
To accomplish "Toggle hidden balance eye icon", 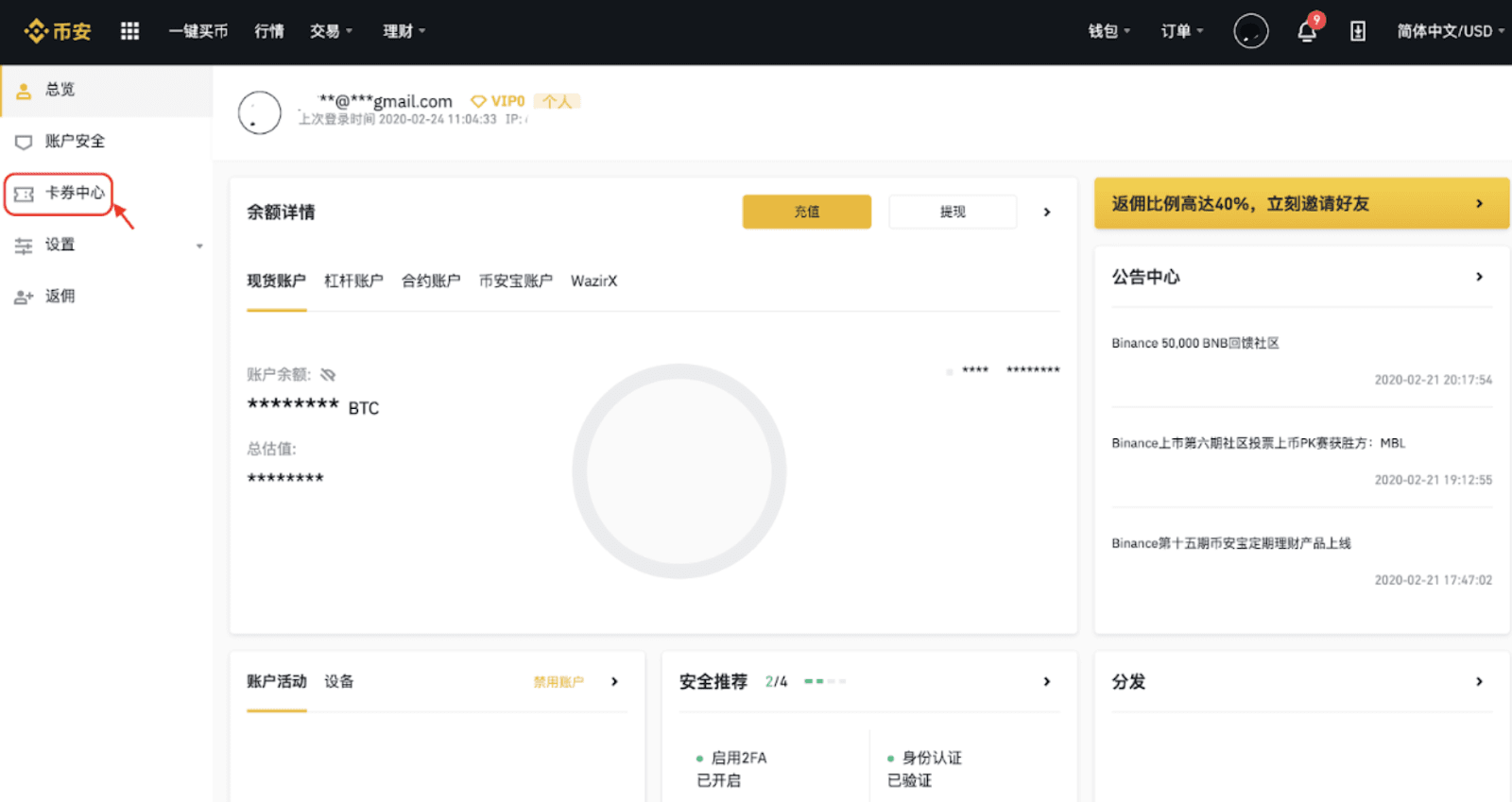I will 328,375.
